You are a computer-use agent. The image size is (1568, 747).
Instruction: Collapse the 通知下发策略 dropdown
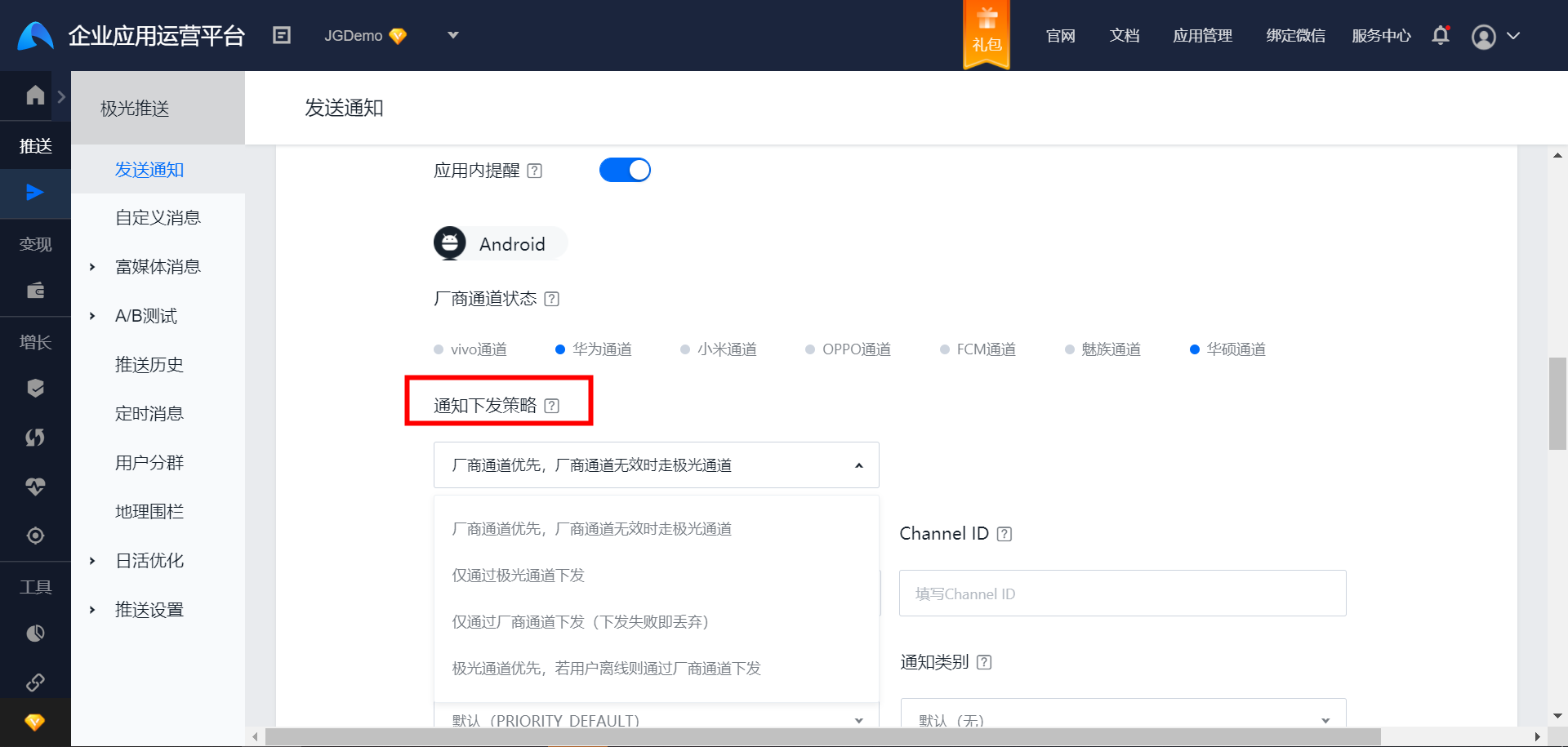pos(657,465)
